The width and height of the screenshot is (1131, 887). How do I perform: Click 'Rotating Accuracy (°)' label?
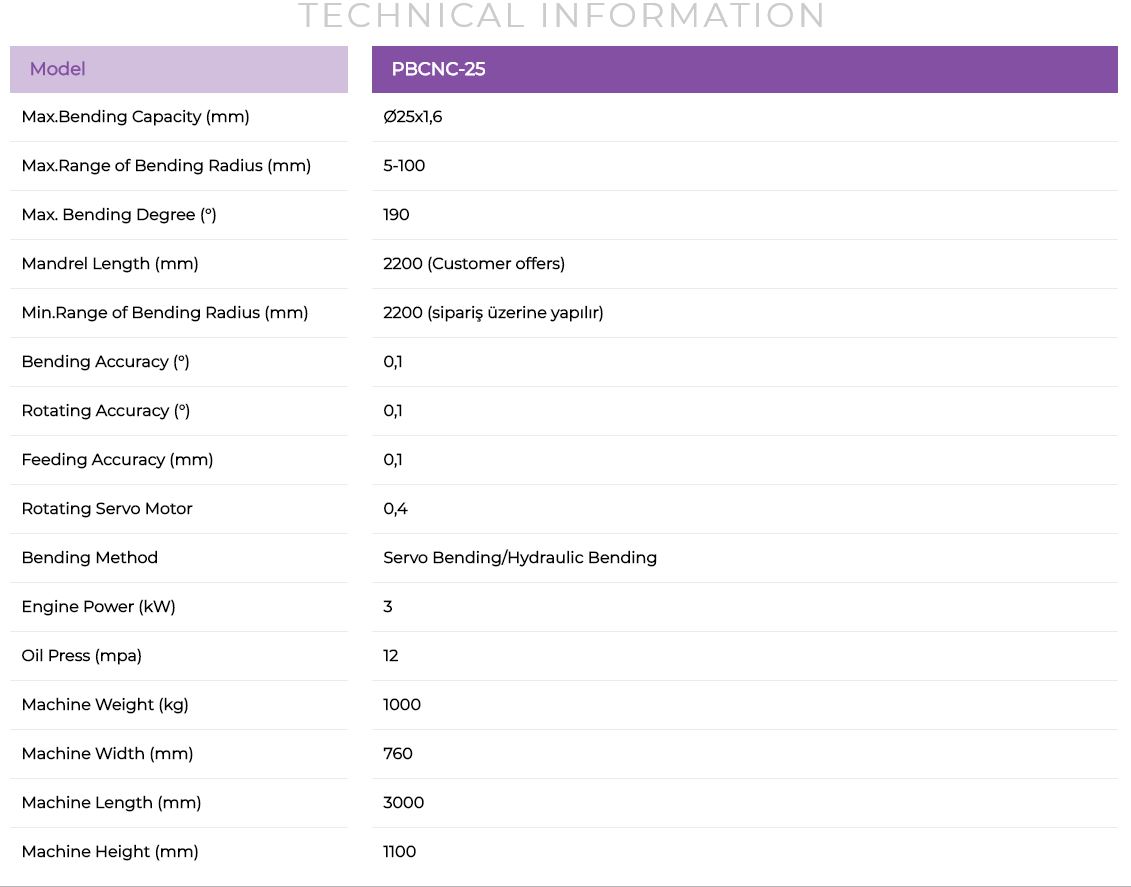[105, 411]
